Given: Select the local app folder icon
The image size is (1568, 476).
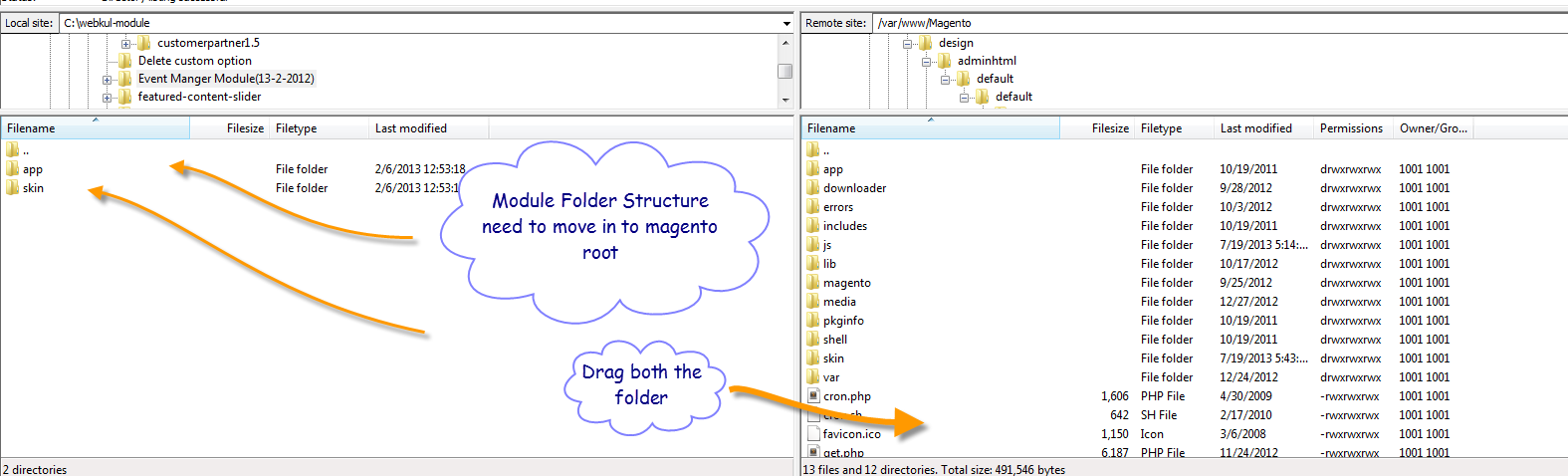Looking at the screenshot, I should (x=12, y=168).
